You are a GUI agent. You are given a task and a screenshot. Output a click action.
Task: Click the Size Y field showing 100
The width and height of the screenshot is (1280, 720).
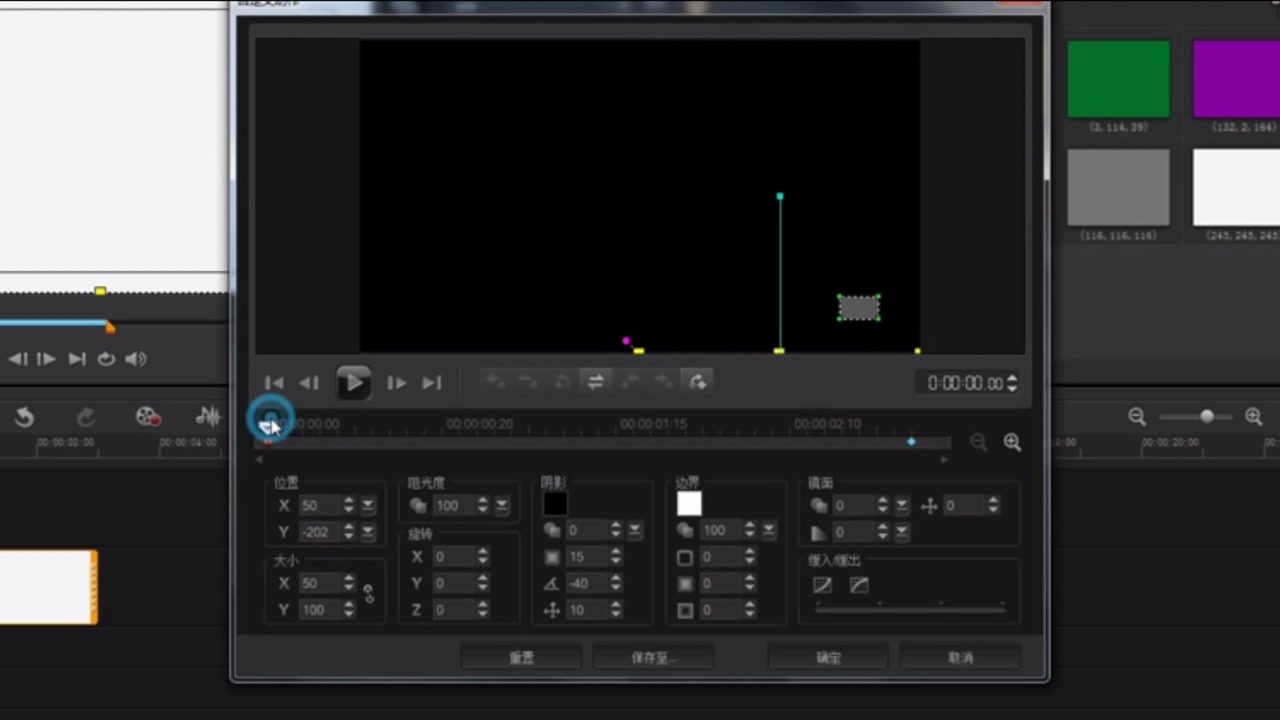click(319, 609)
